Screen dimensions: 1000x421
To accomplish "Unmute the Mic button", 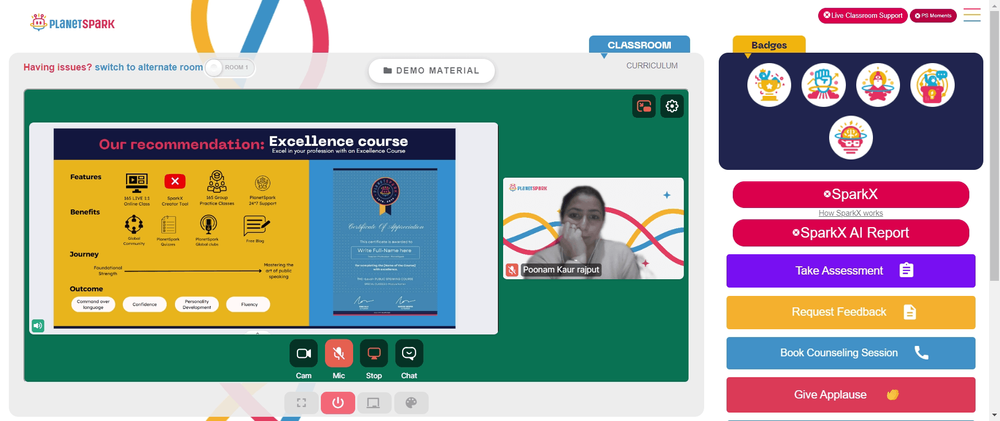I will point(339,353).
